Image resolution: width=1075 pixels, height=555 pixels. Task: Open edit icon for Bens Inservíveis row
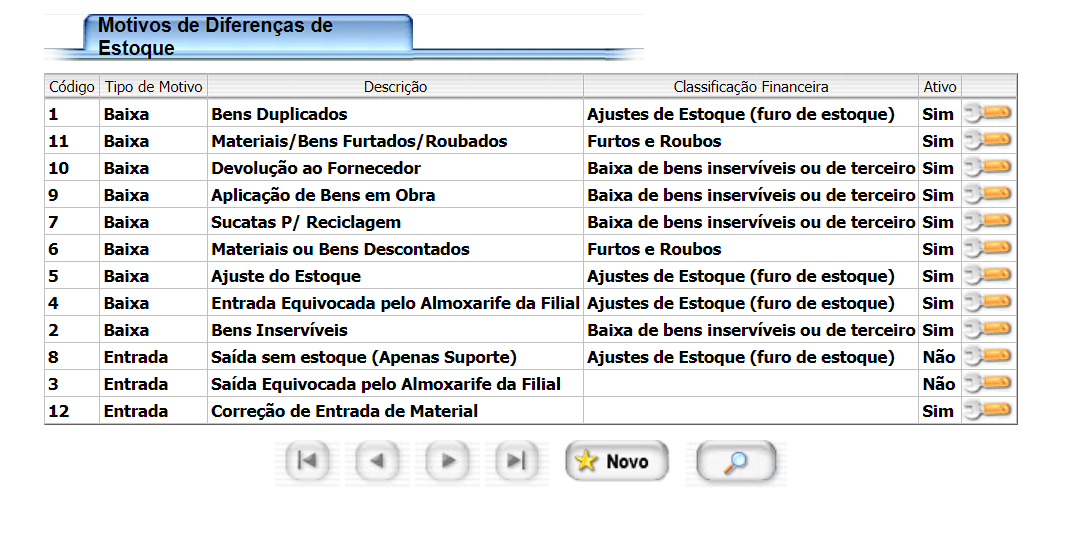[x=988, y=329]
